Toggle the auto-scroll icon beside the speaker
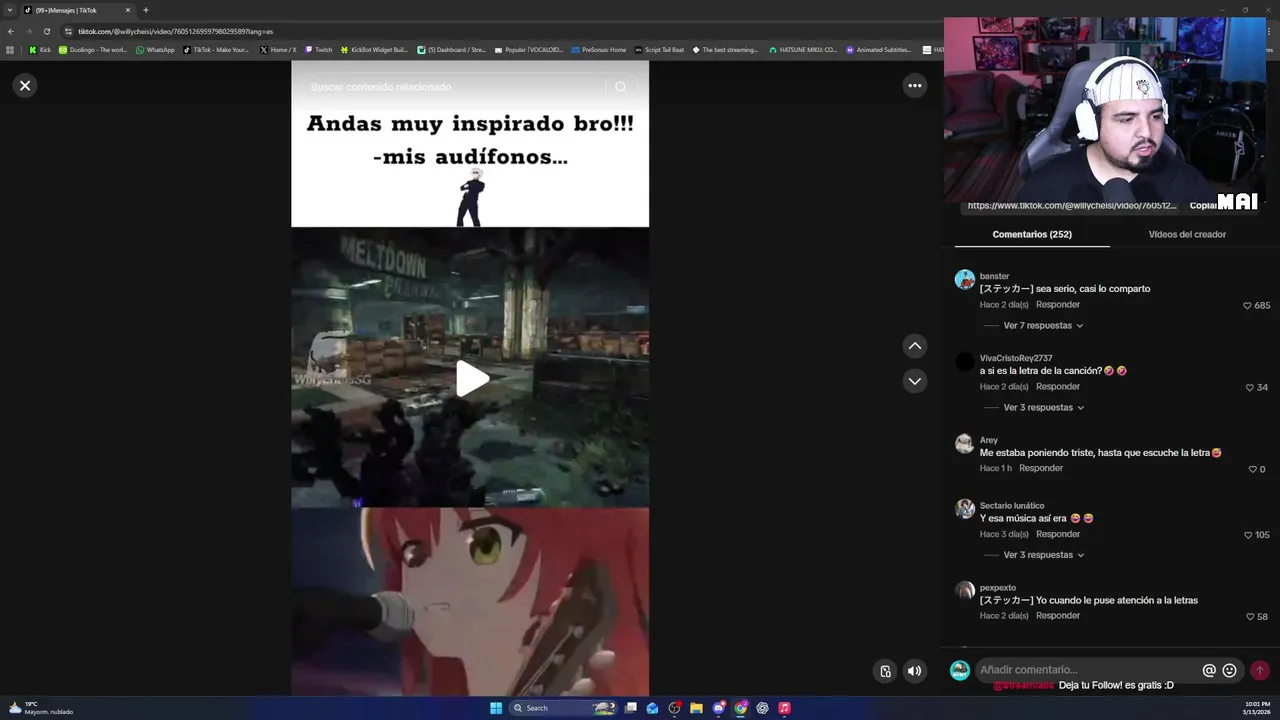 coord(885,671)
